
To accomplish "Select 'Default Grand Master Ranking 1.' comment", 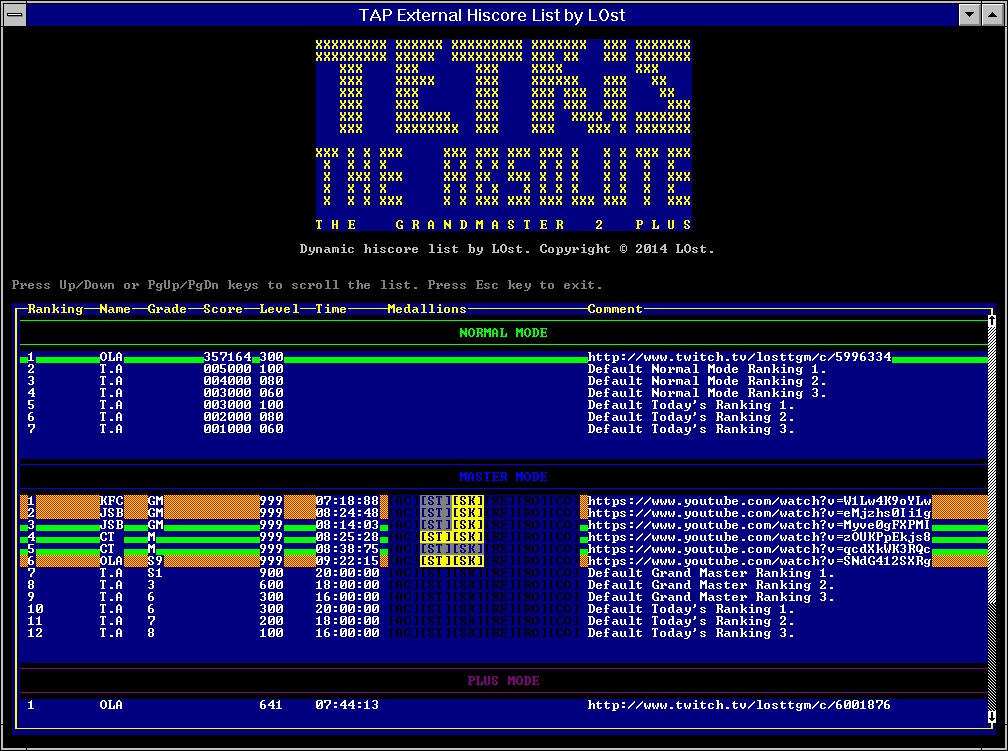I will click(x=711, y=573).
